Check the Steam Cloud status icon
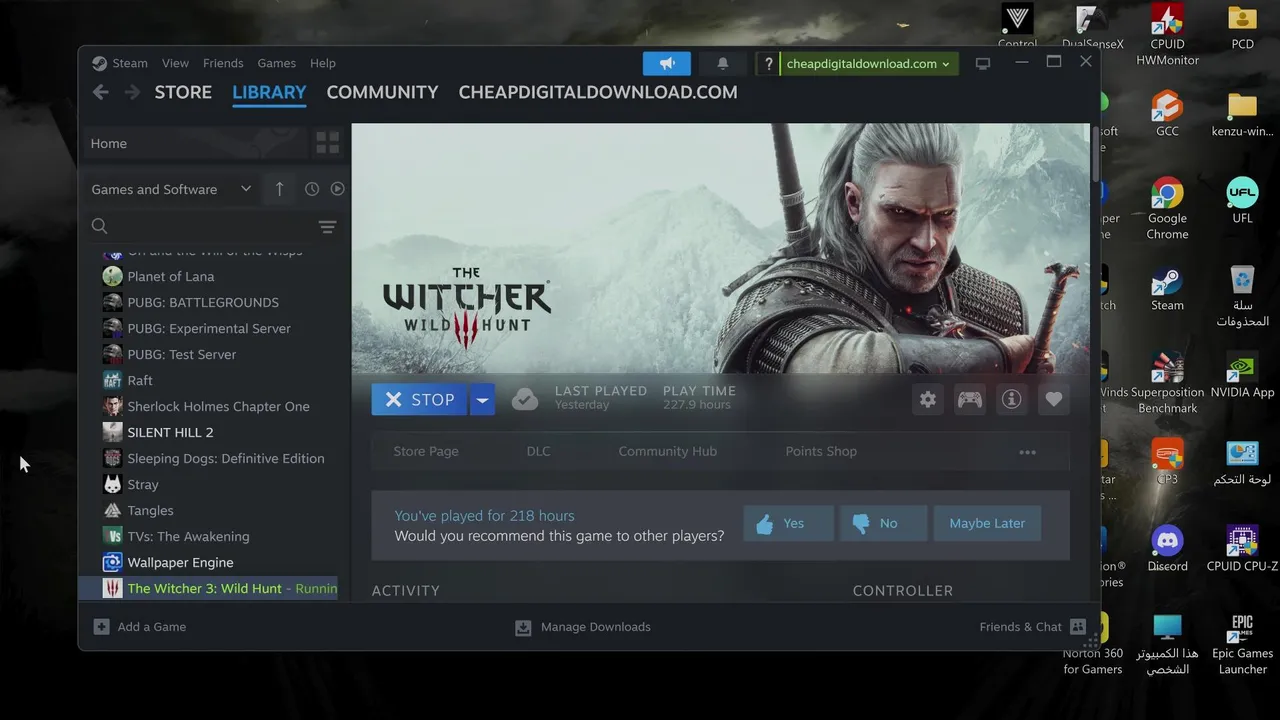Viewport: 1280px width, 720px height. (525, 399)
